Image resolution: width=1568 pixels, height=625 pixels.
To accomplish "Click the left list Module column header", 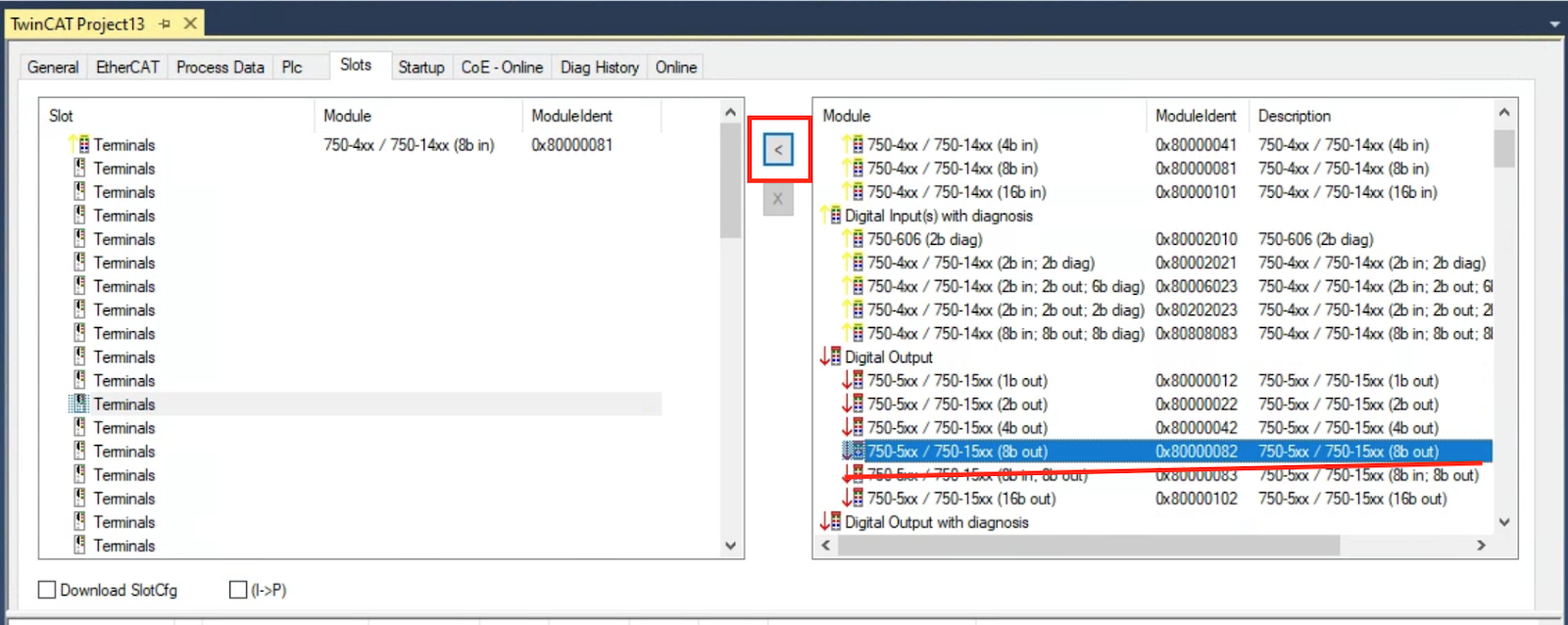I will click(x=418, y=116).
